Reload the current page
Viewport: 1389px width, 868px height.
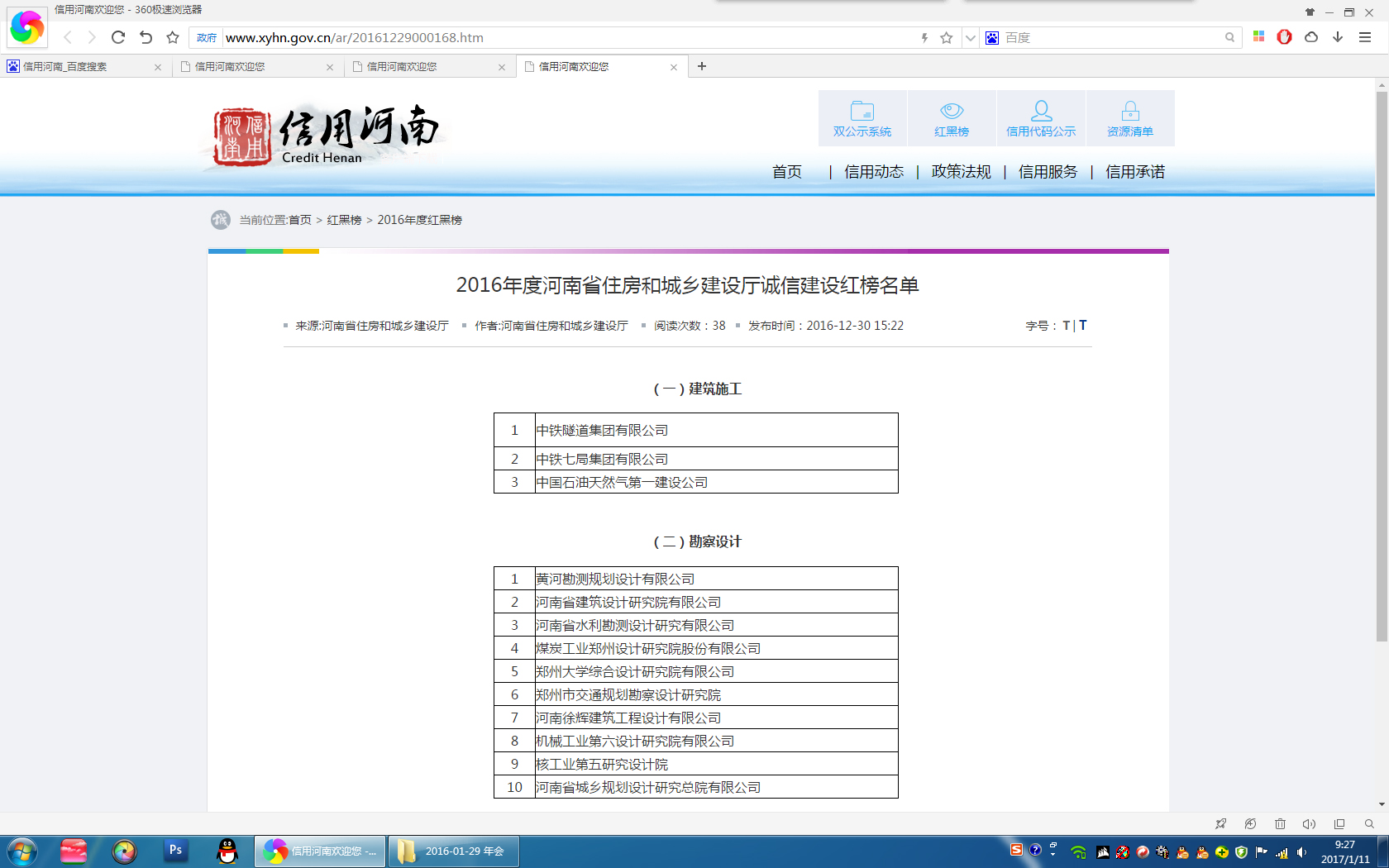pos(118,37)
